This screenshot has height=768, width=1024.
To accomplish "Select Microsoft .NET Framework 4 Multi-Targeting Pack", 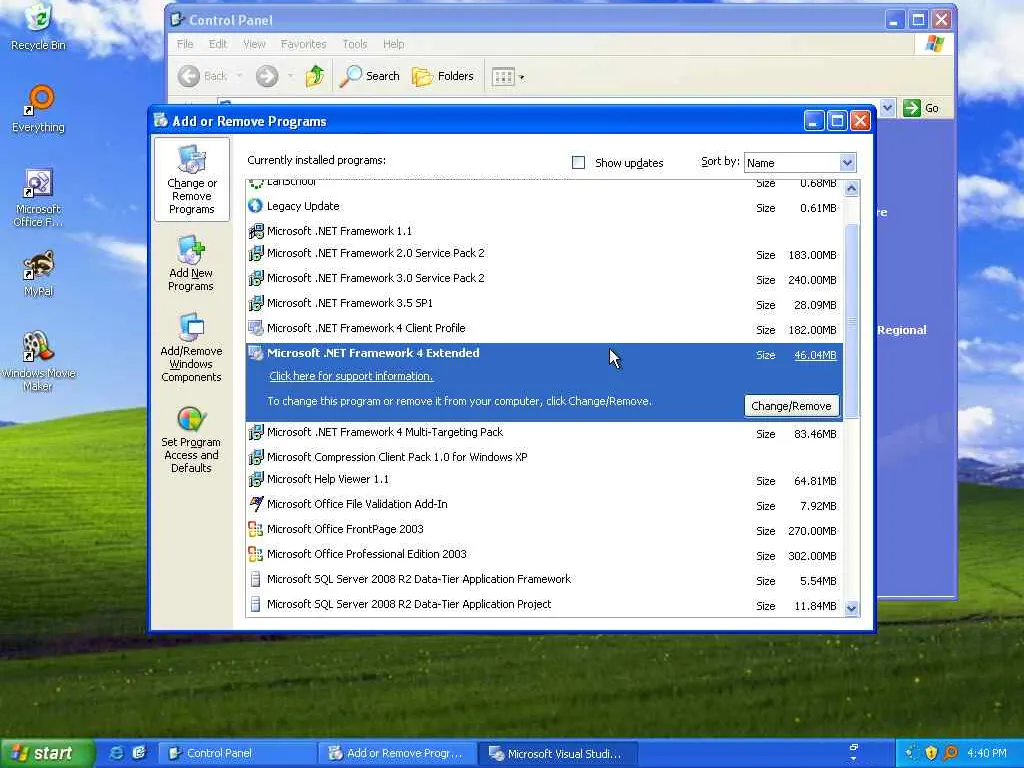I will 545,433.
